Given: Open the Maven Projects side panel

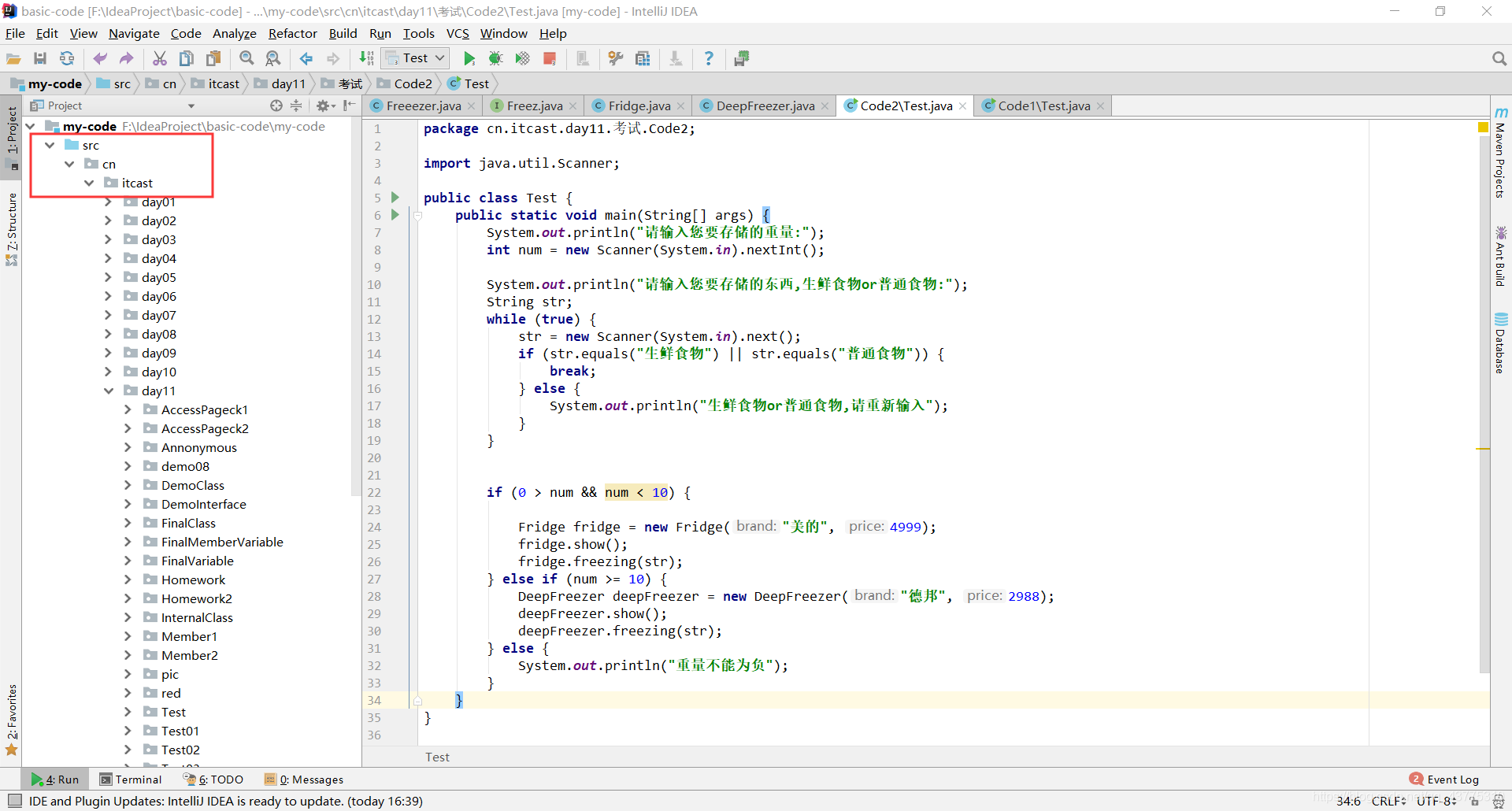Looking at the screenshot, I should 1501,153.
